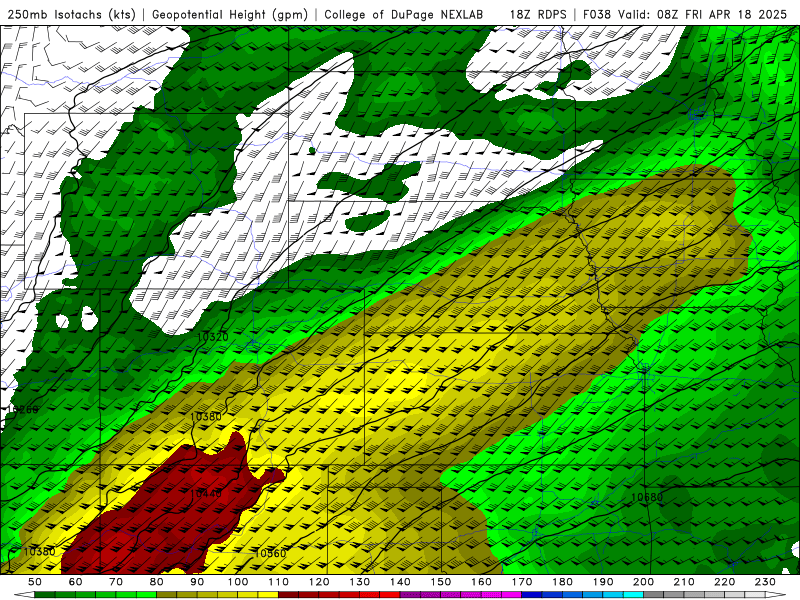This screenshot has width=800, height=600.
Task: Click the 'Geopotential Height (gpm)' title text
Action: (x=230, y=14)
